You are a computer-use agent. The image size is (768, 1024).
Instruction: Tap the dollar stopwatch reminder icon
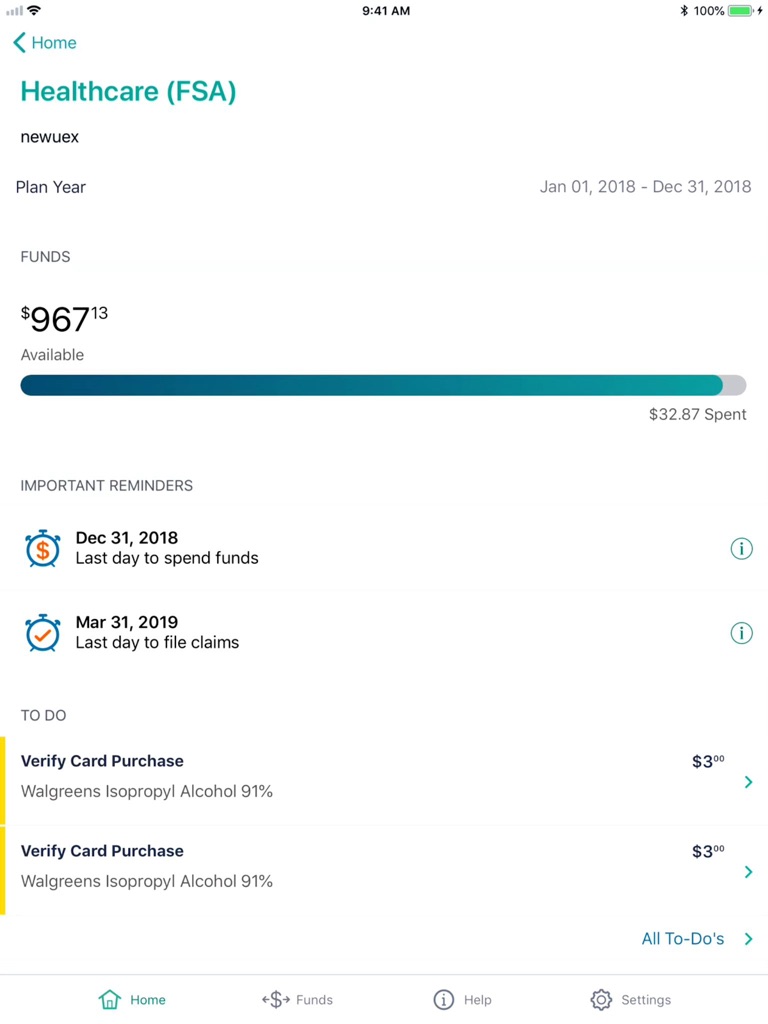click(42, 548)
